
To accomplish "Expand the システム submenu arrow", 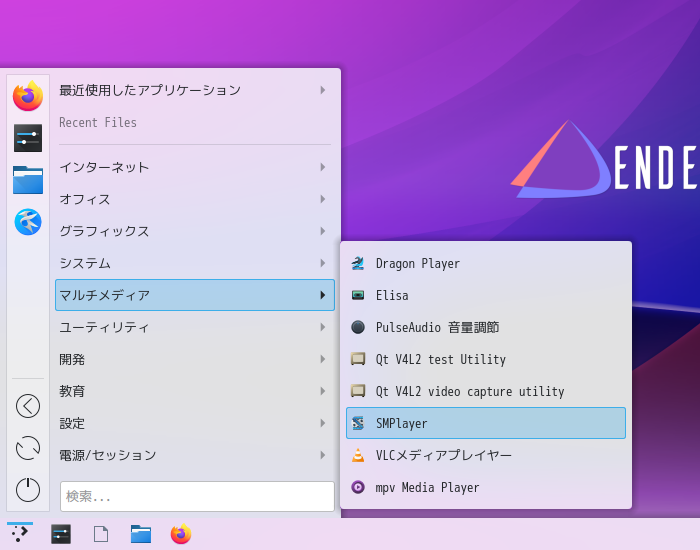I will [323, 263].
